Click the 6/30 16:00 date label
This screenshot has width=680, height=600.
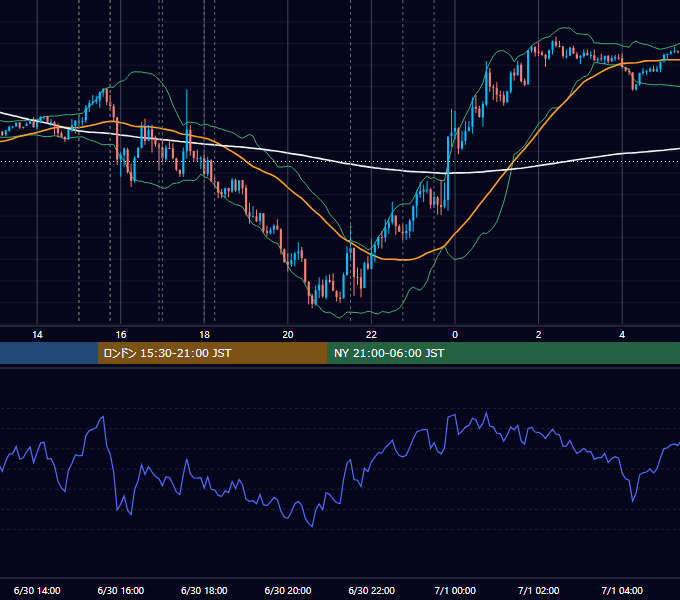pos(121,590)
